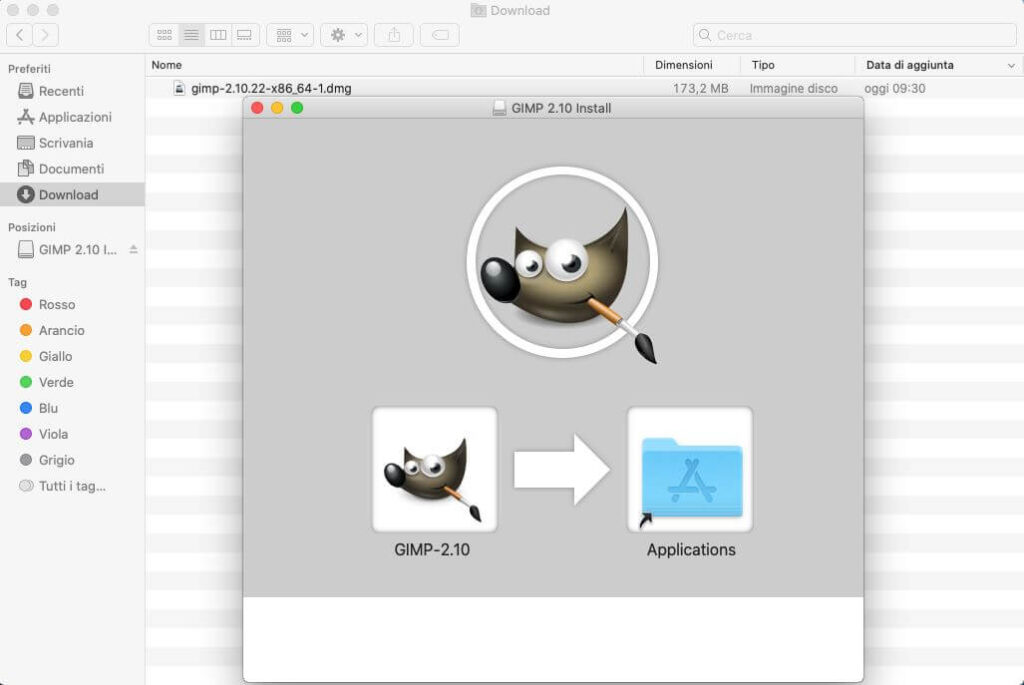Zoom the GIMP 2.10 Install window
Image resolution: width=1024 pixels, height=685 pixels.
pyautogui.click(x=297, y=108)
